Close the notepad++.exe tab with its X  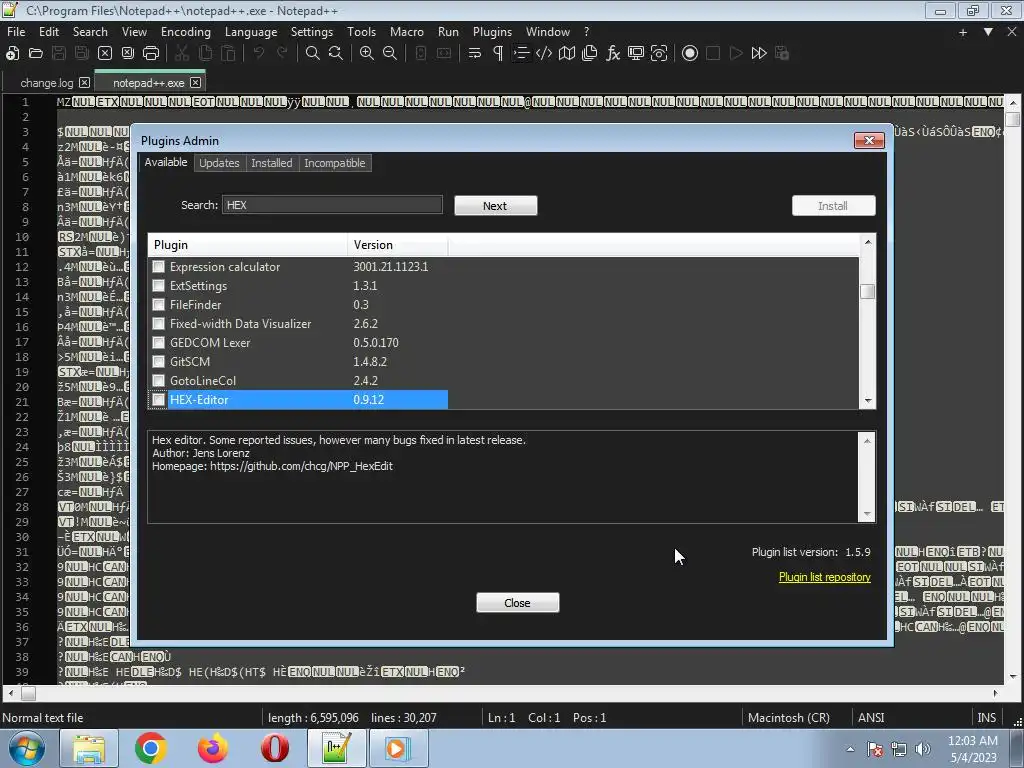coord(195,83)
